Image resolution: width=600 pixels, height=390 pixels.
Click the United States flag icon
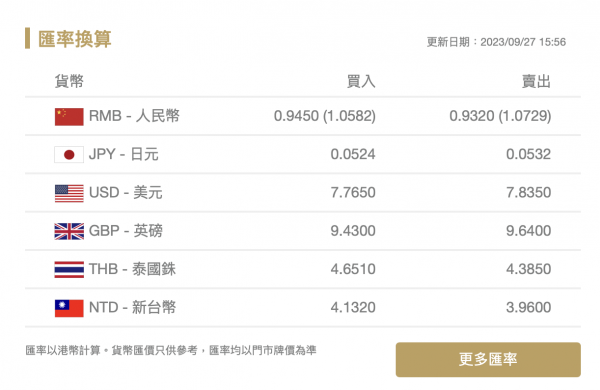pos(69,193)
